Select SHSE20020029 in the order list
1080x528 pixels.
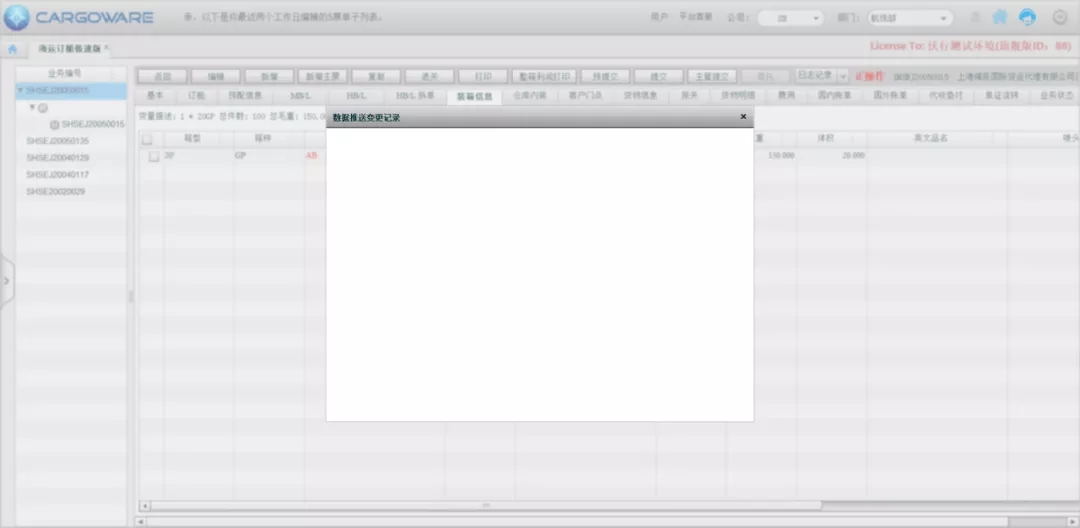55,191
